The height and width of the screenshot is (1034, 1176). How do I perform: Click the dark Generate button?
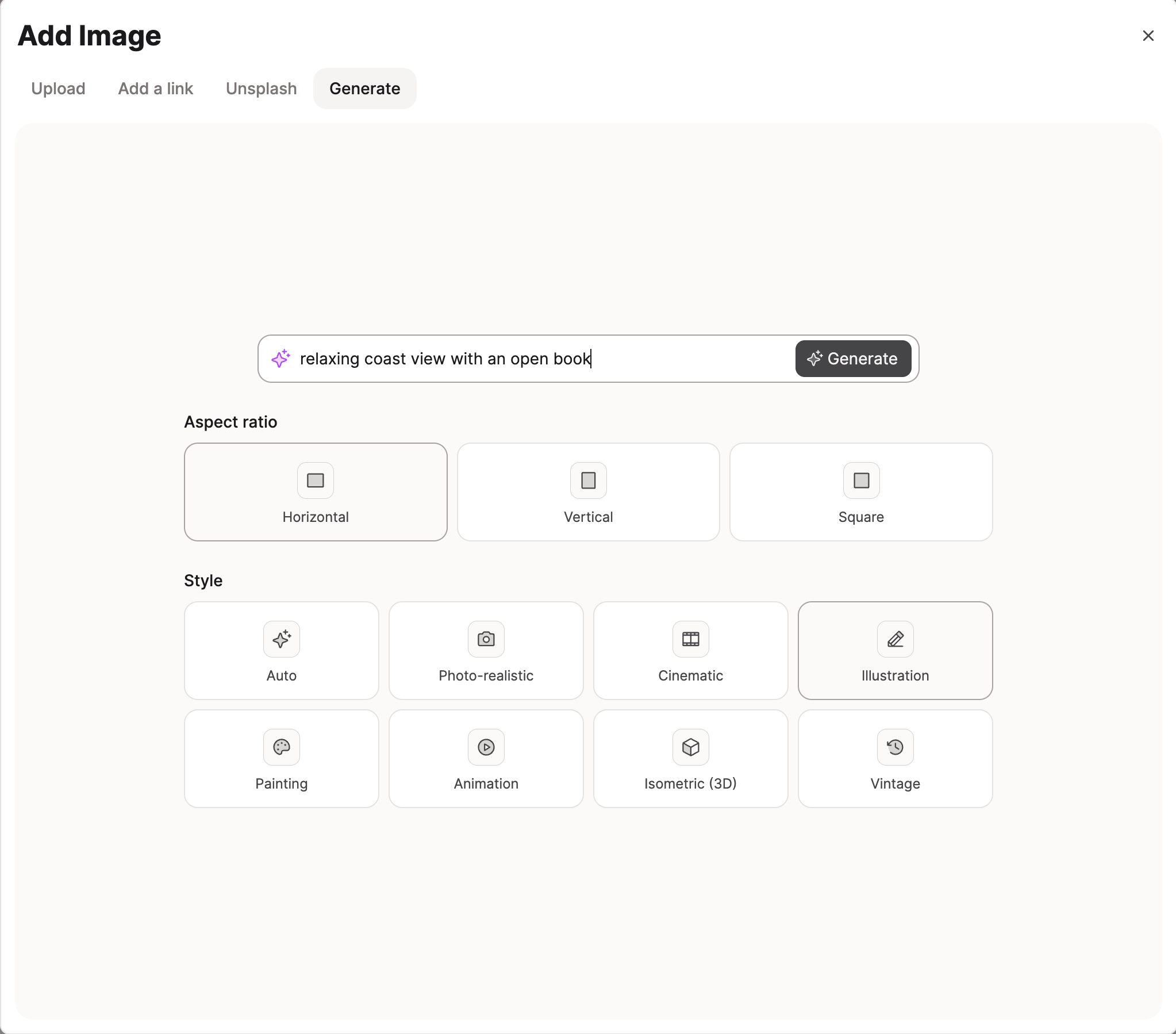pyautogui.click(x=852, y=359)
